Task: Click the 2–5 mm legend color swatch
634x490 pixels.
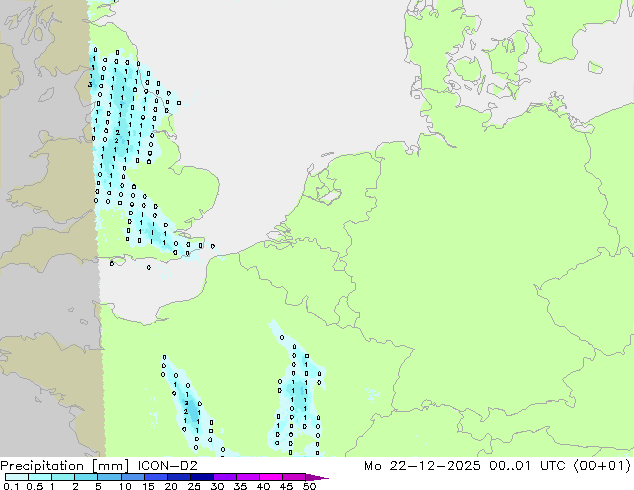Action: click(x=86, y=477)
